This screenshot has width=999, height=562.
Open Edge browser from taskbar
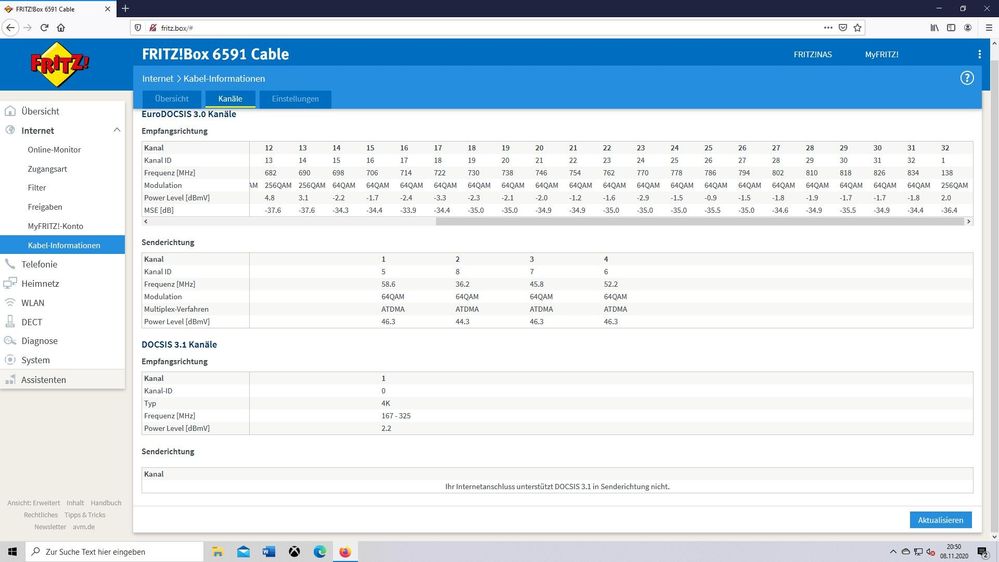coord(320,551)
